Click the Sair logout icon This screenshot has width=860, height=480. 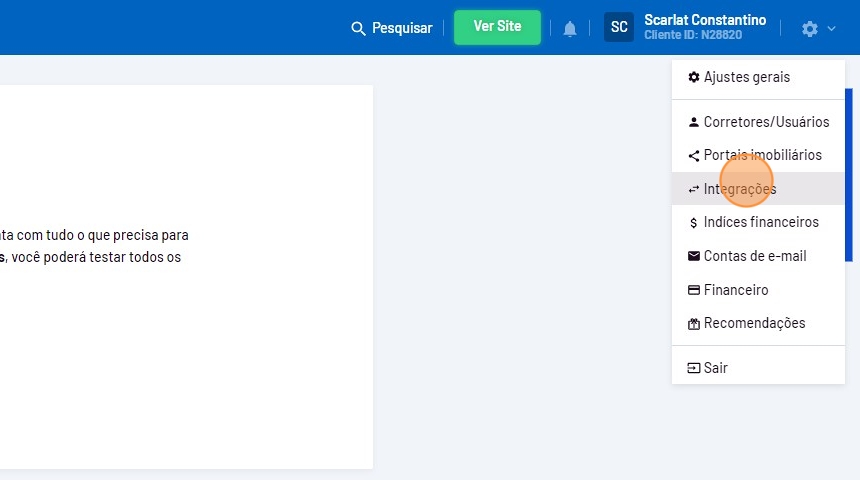click(x=694, y=368)
